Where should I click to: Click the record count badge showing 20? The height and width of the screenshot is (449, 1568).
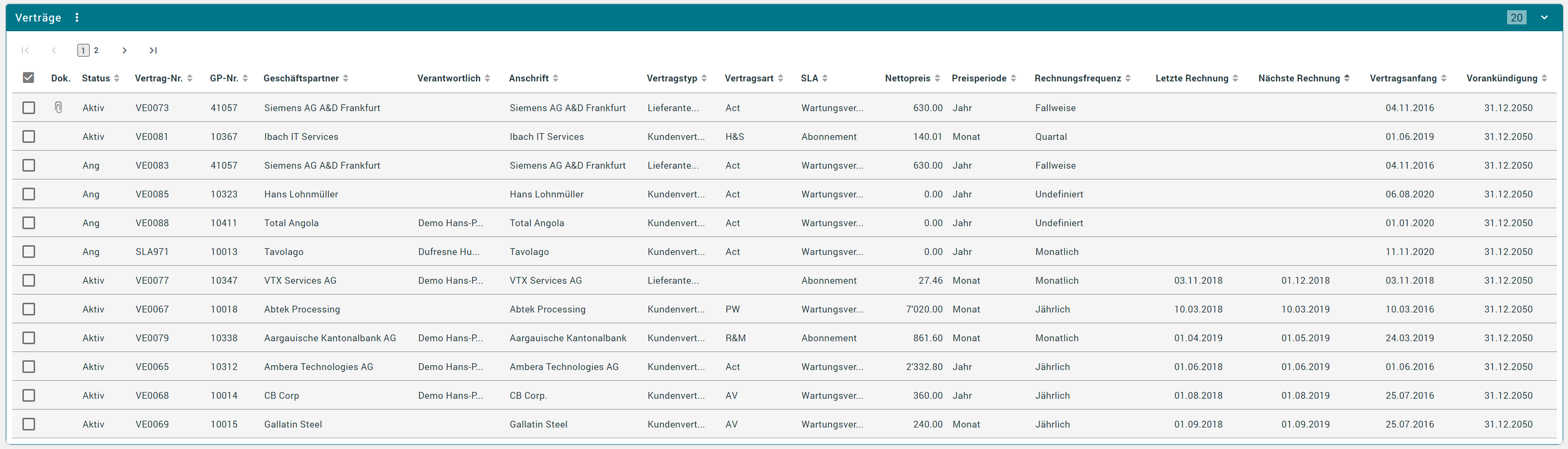[x=1516, y=18]
